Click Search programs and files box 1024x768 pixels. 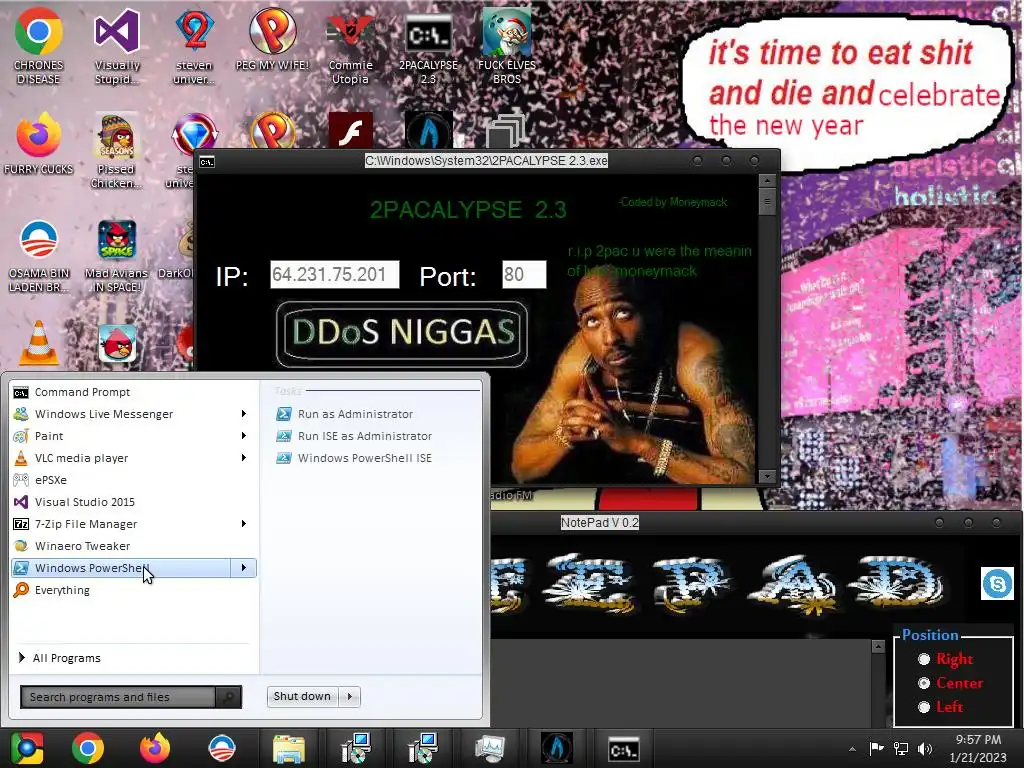click(118, 697)
